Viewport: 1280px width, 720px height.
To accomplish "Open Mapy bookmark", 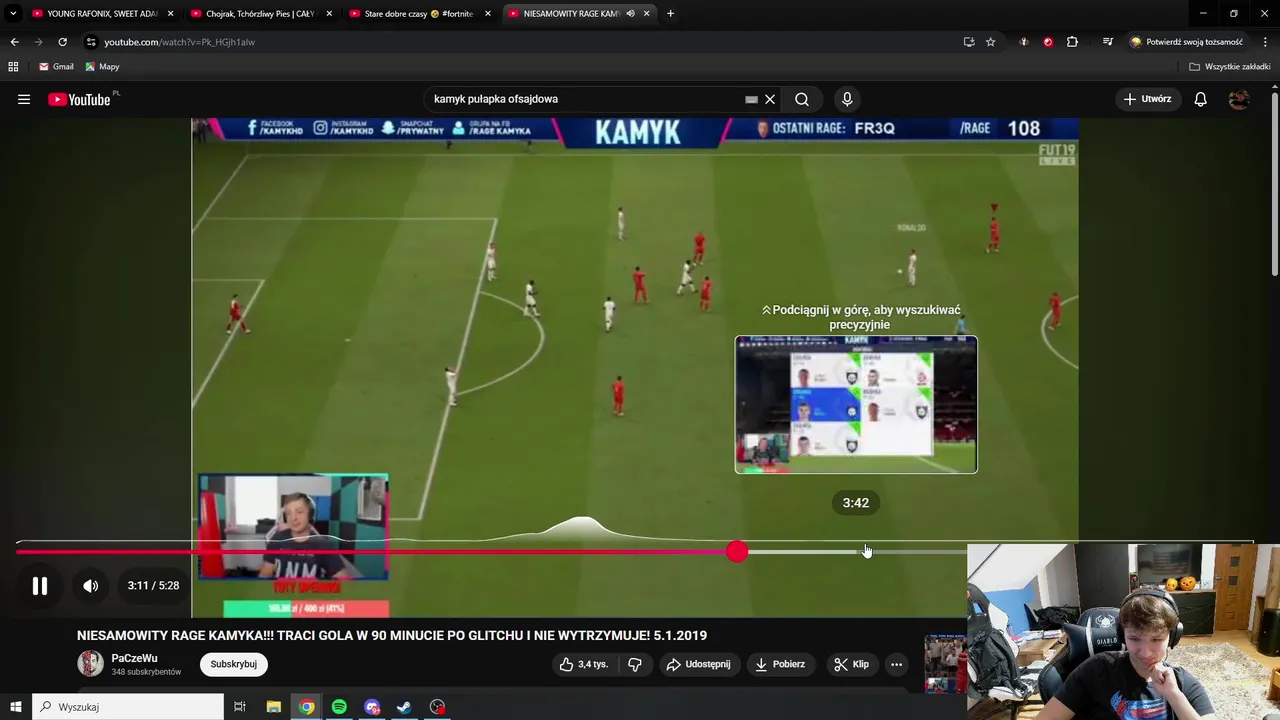I will click(x=102, y=66).
